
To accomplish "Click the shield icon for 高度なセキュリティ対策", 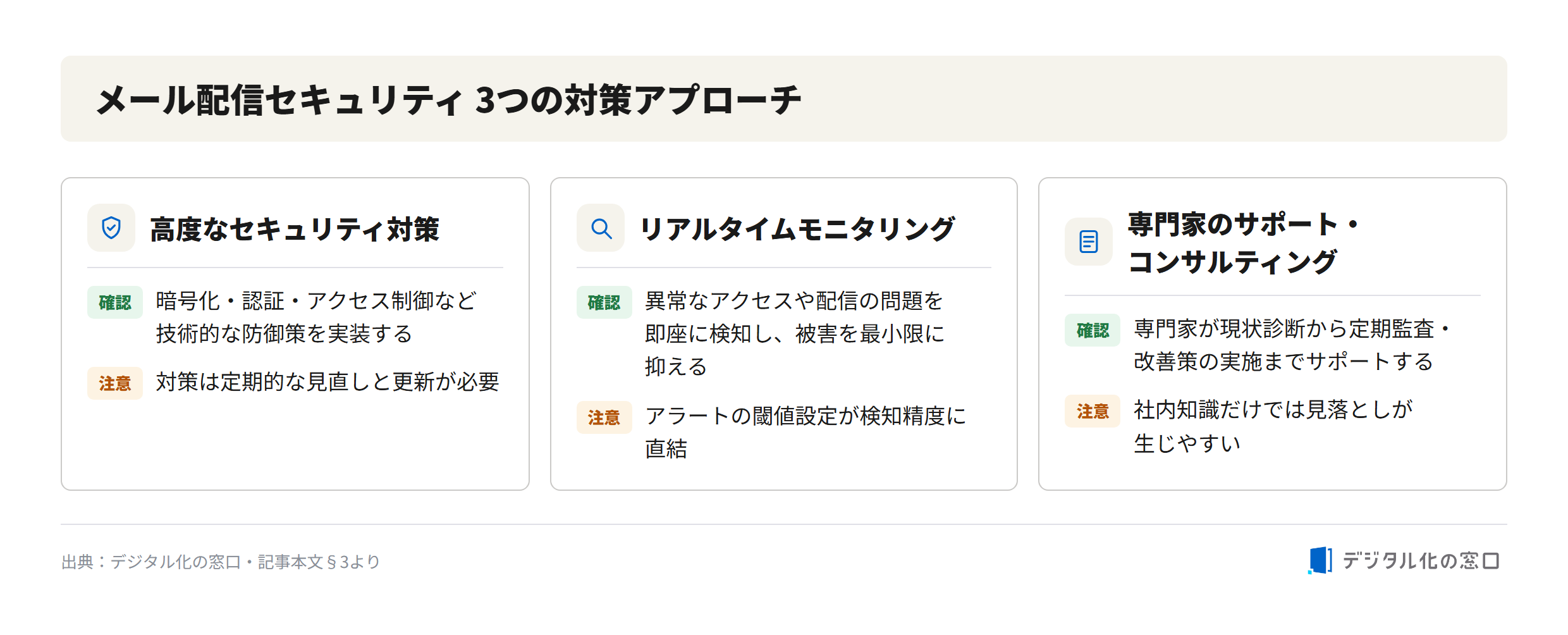I will [x=111, y=228].
